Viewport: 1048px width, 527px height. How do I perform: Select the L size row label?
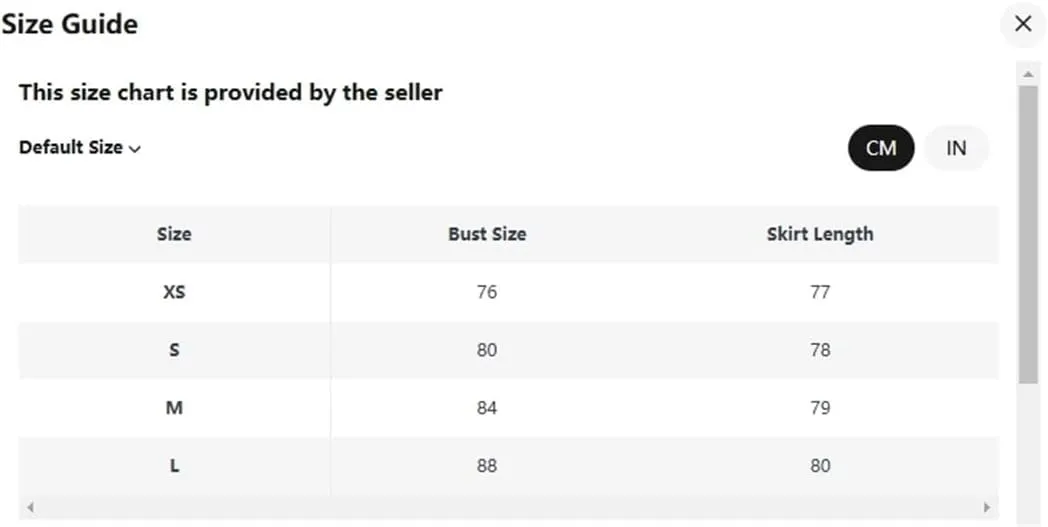[x=174, y=465]
